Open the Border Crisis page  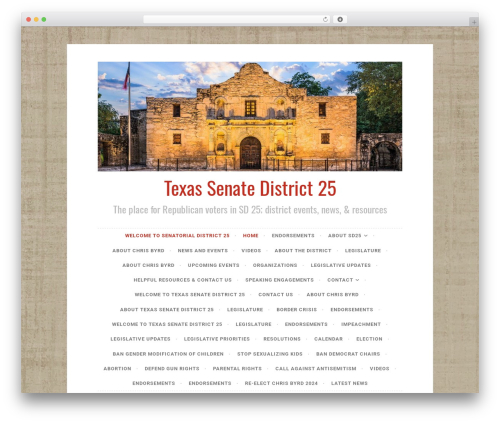(297, 309)
